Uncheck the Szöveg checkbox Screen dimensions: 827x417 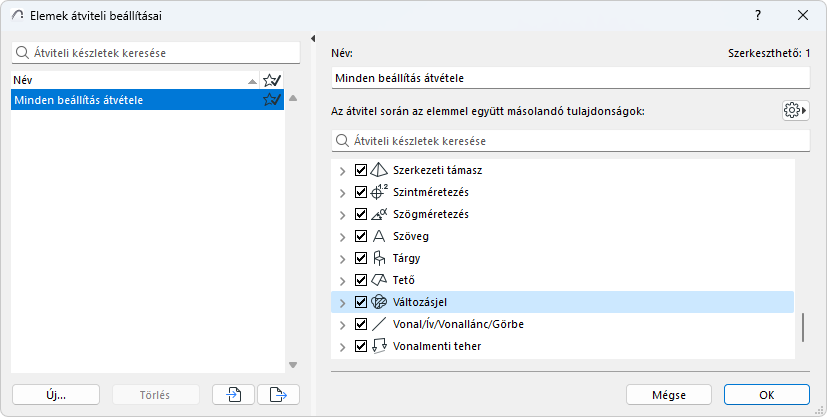pyautogui.click(x=361, y=236)
